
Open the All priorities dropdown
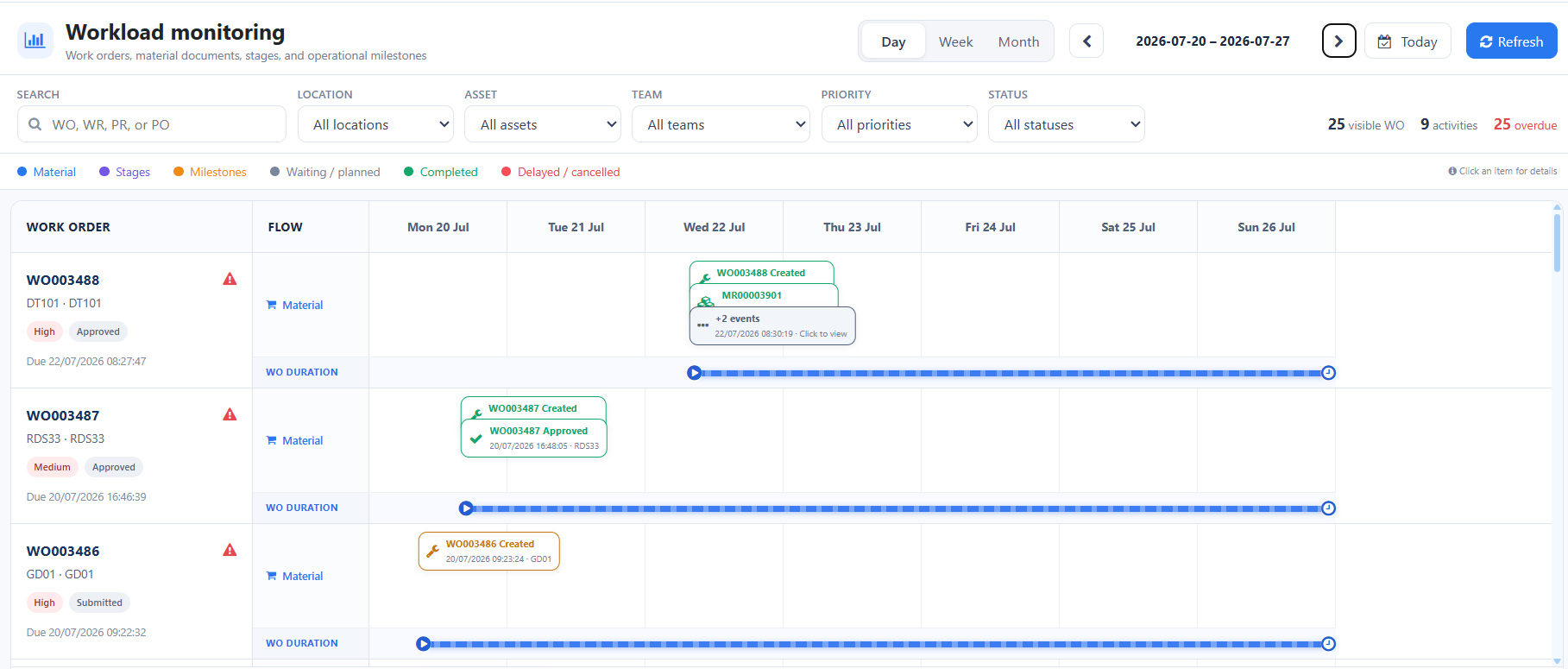[x=899, y=124]
